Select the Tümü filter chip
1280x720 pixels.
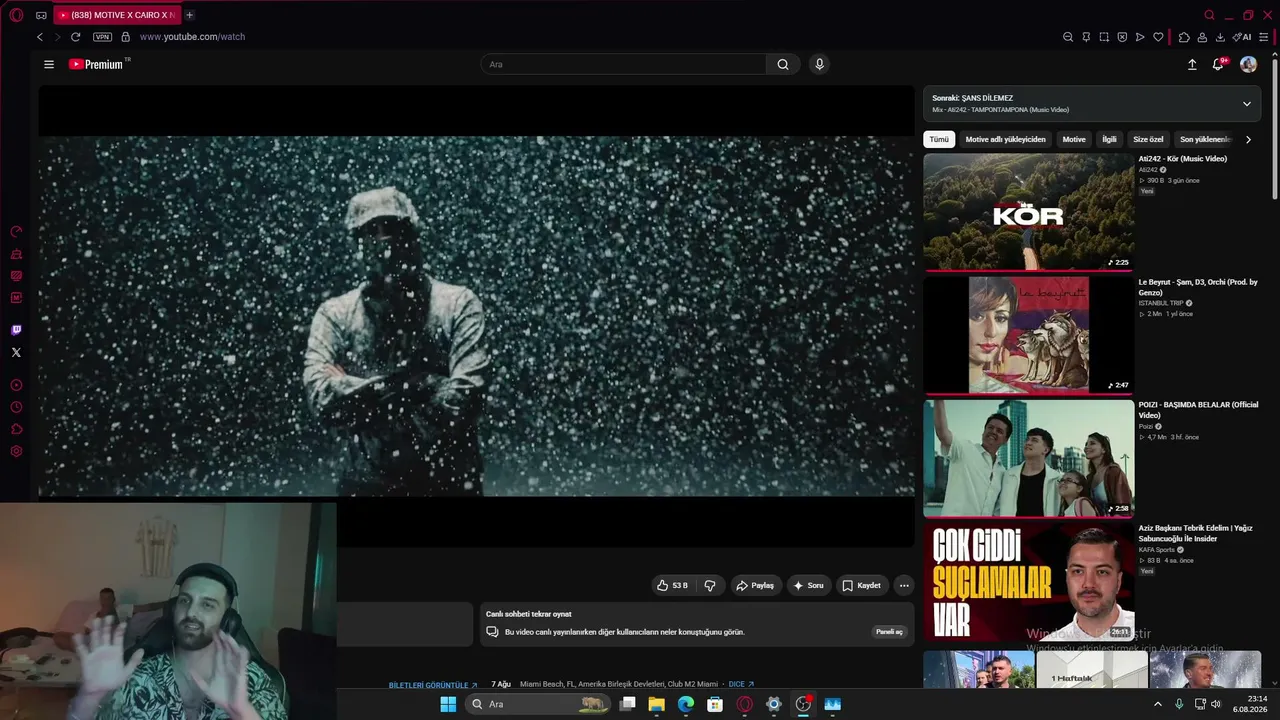939,140
